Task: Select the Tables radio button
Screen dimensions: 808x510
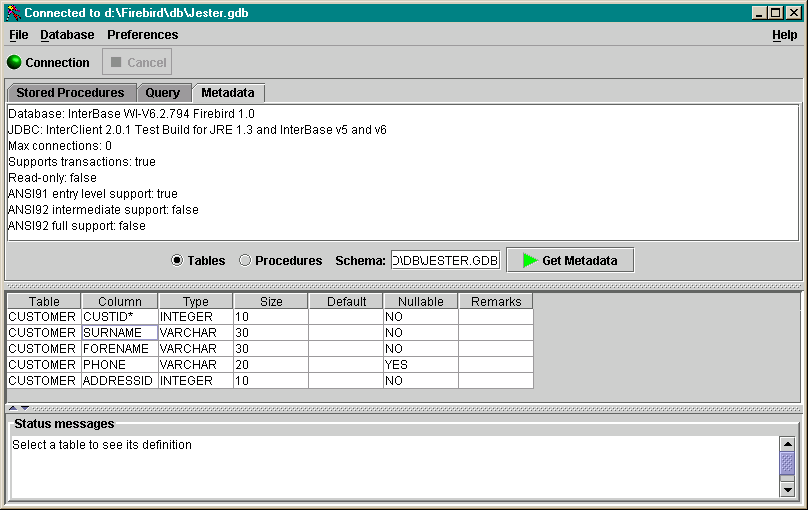Action: point(177,261)
